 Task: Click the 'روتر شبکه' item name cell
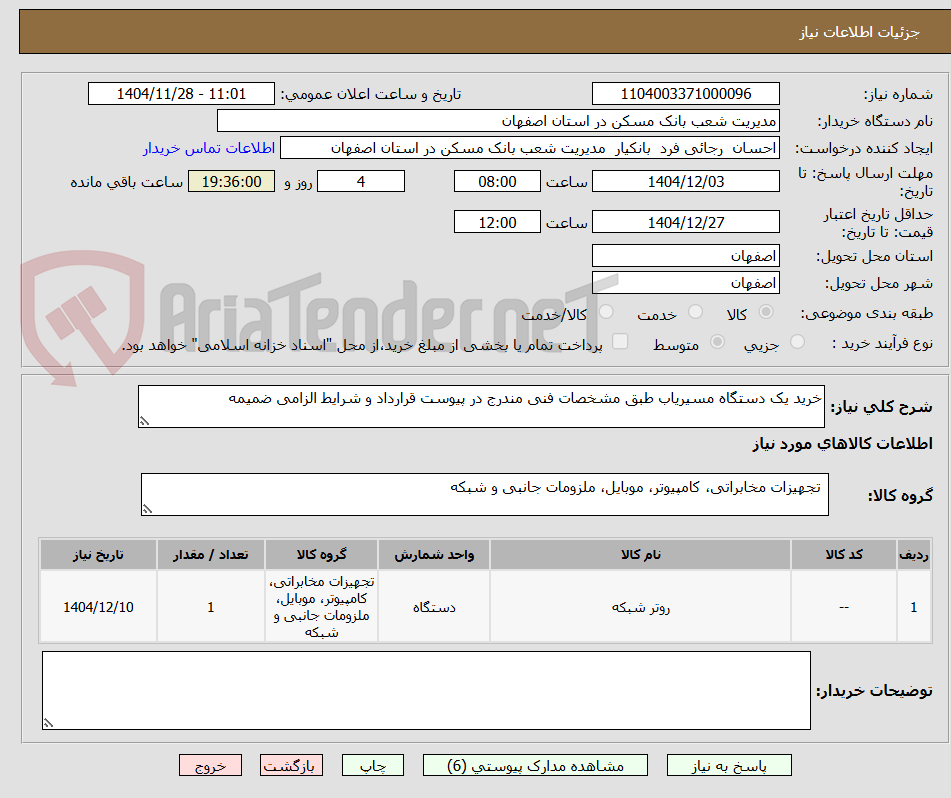coord(640,606)
